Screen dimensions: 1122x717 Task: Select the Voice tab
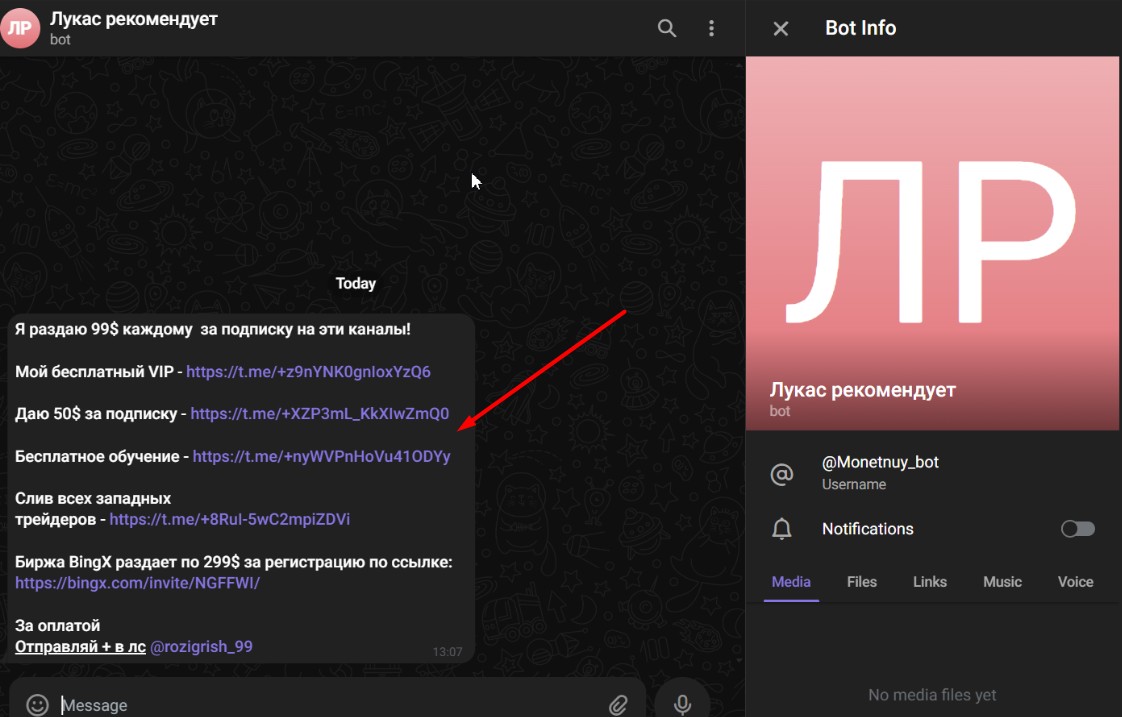[x=1075, y=582]
